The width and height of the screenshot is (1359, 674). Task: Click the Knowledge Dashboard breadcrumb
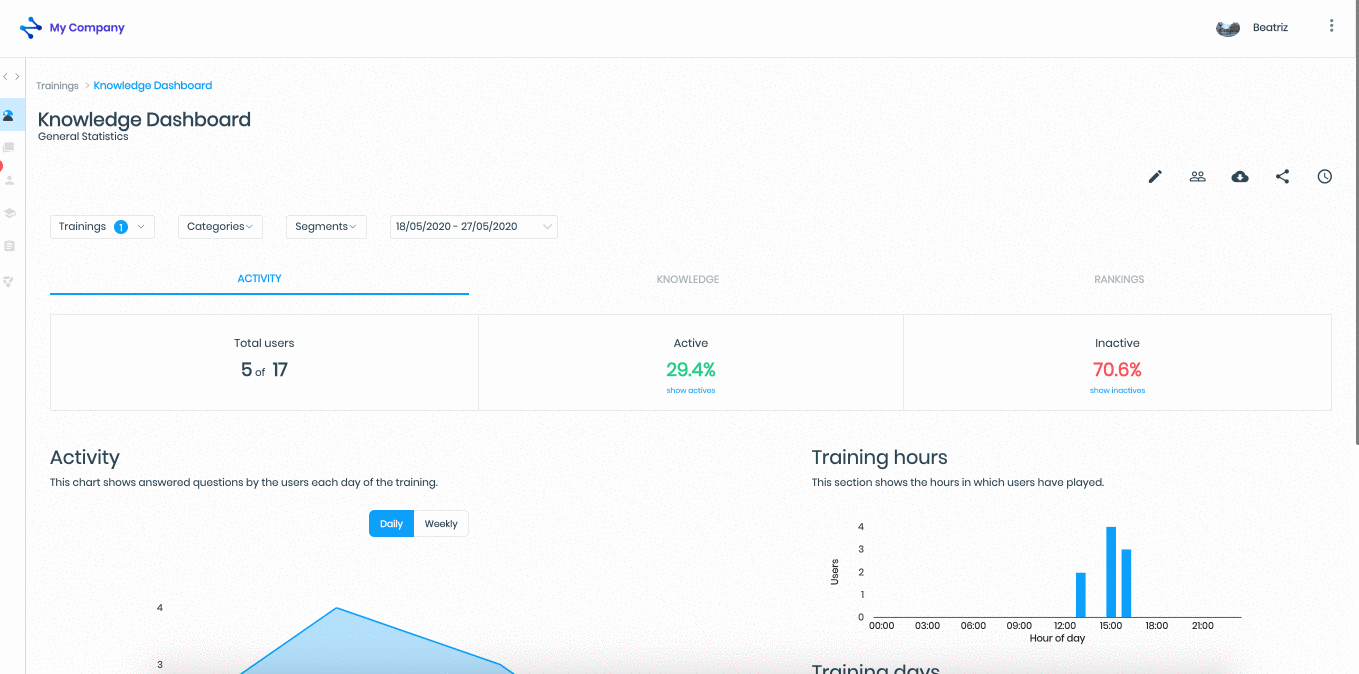click(x=153, y=86)
